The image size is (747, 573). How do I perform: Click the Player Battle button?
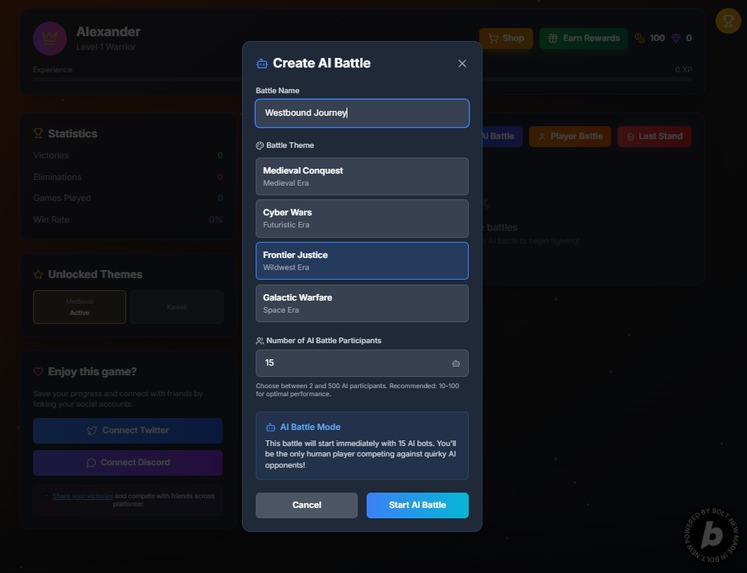[x=570, y=136]
